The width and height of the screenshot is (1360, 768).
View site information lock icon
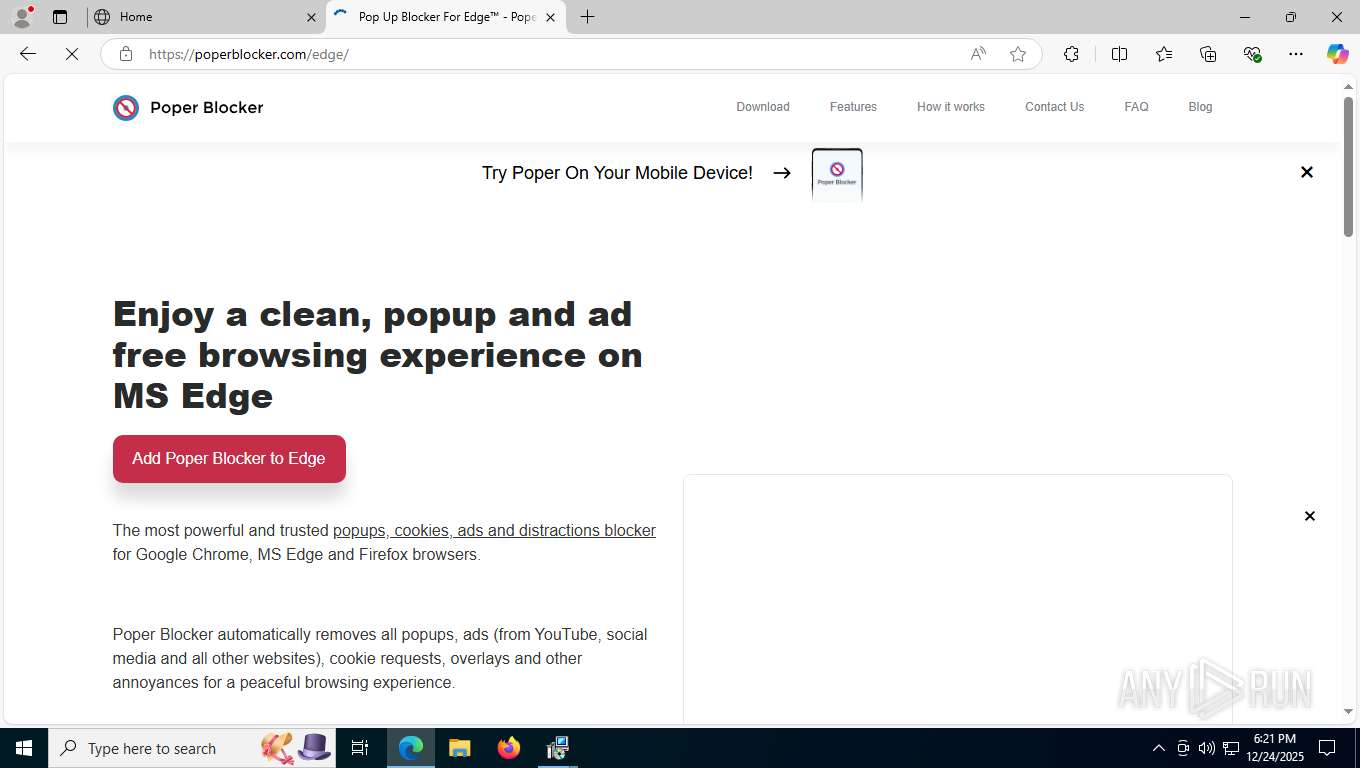[x=126, y=54]
